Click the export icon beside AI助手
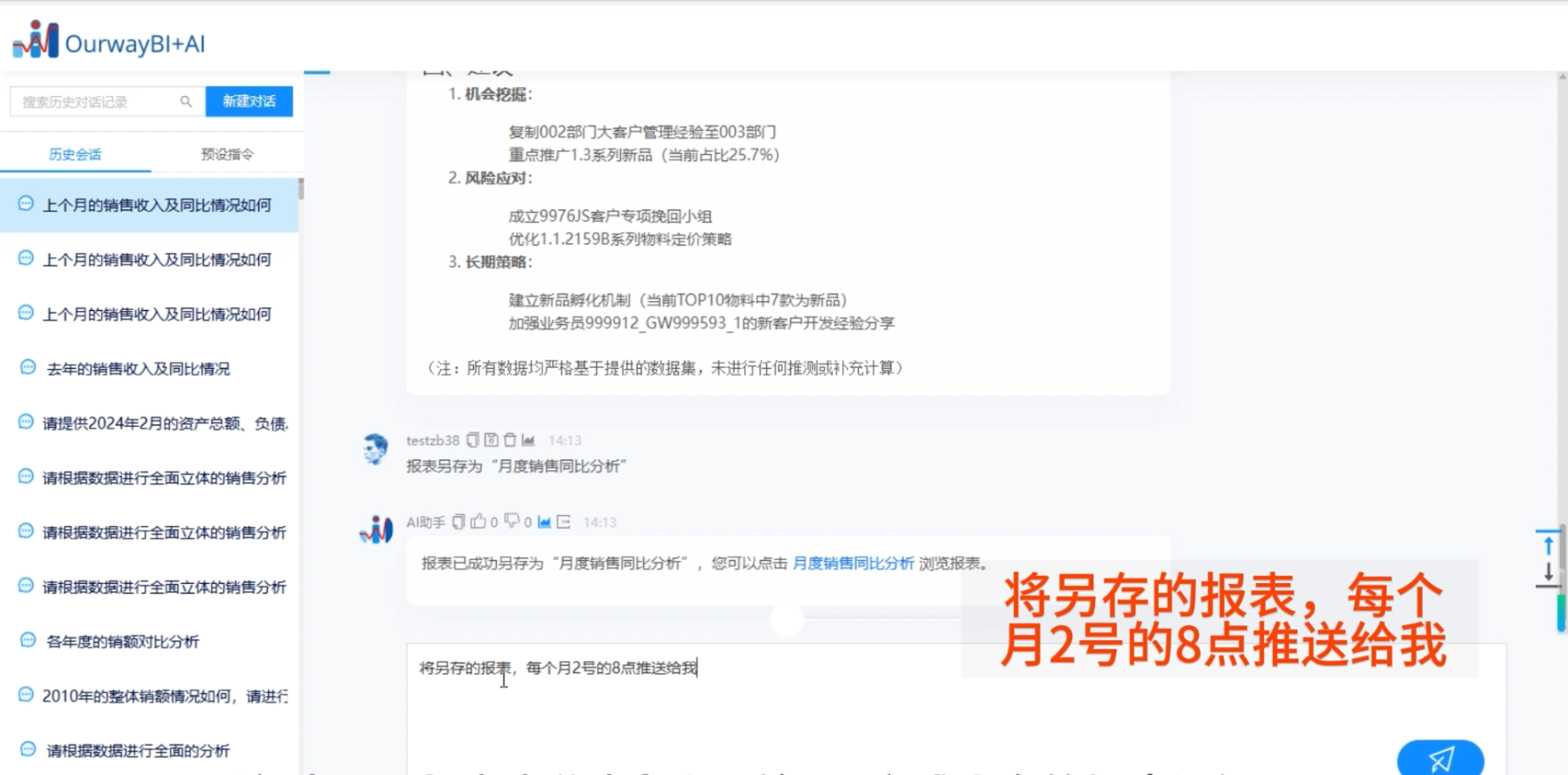The image size is (1568, 775). pos(564,521)
